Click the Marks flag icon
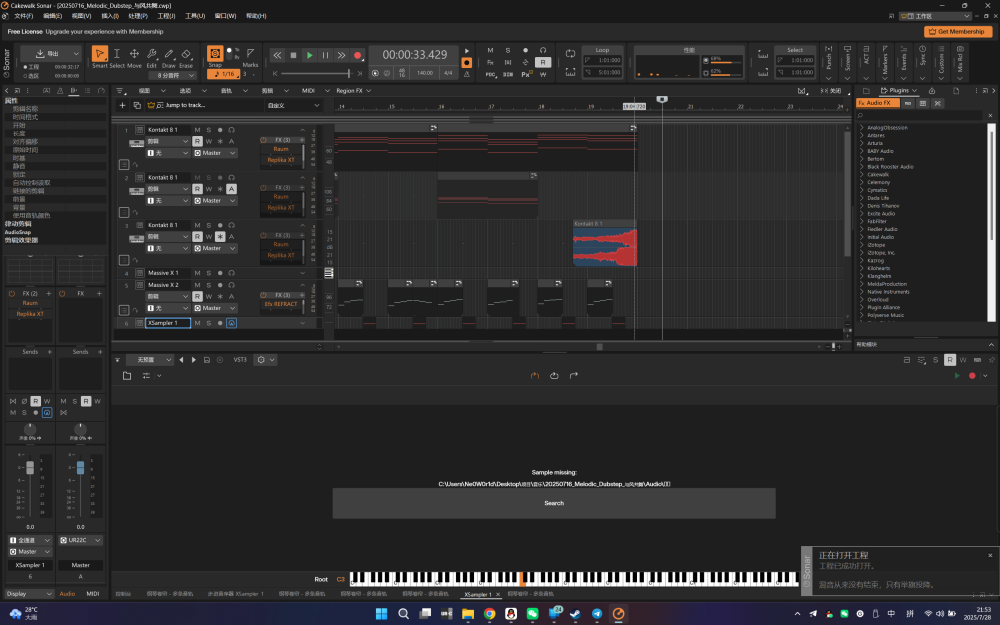1000x625 pixels. pos(251,54)
